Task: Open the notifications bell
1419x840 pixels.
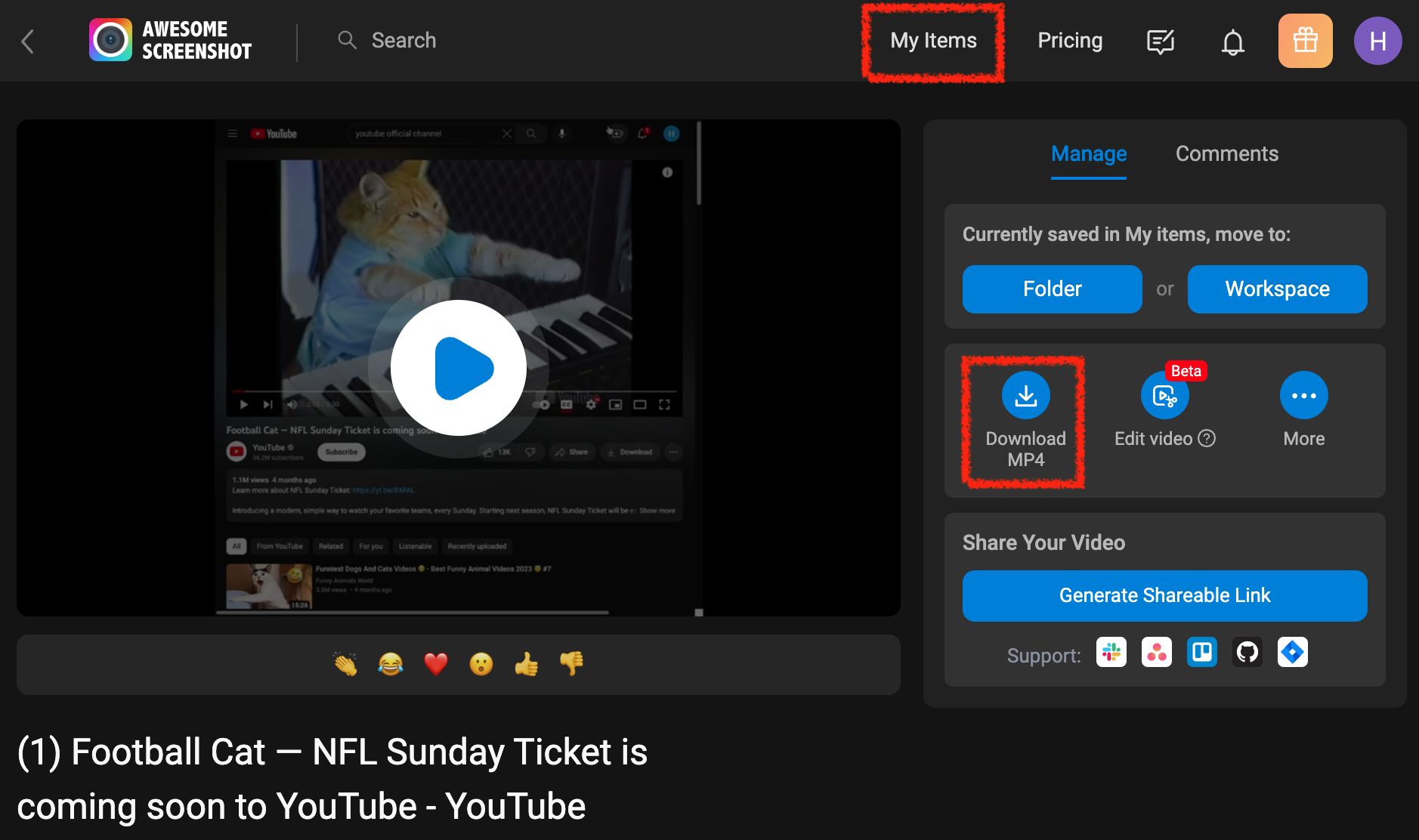Action: point(1232,42)
